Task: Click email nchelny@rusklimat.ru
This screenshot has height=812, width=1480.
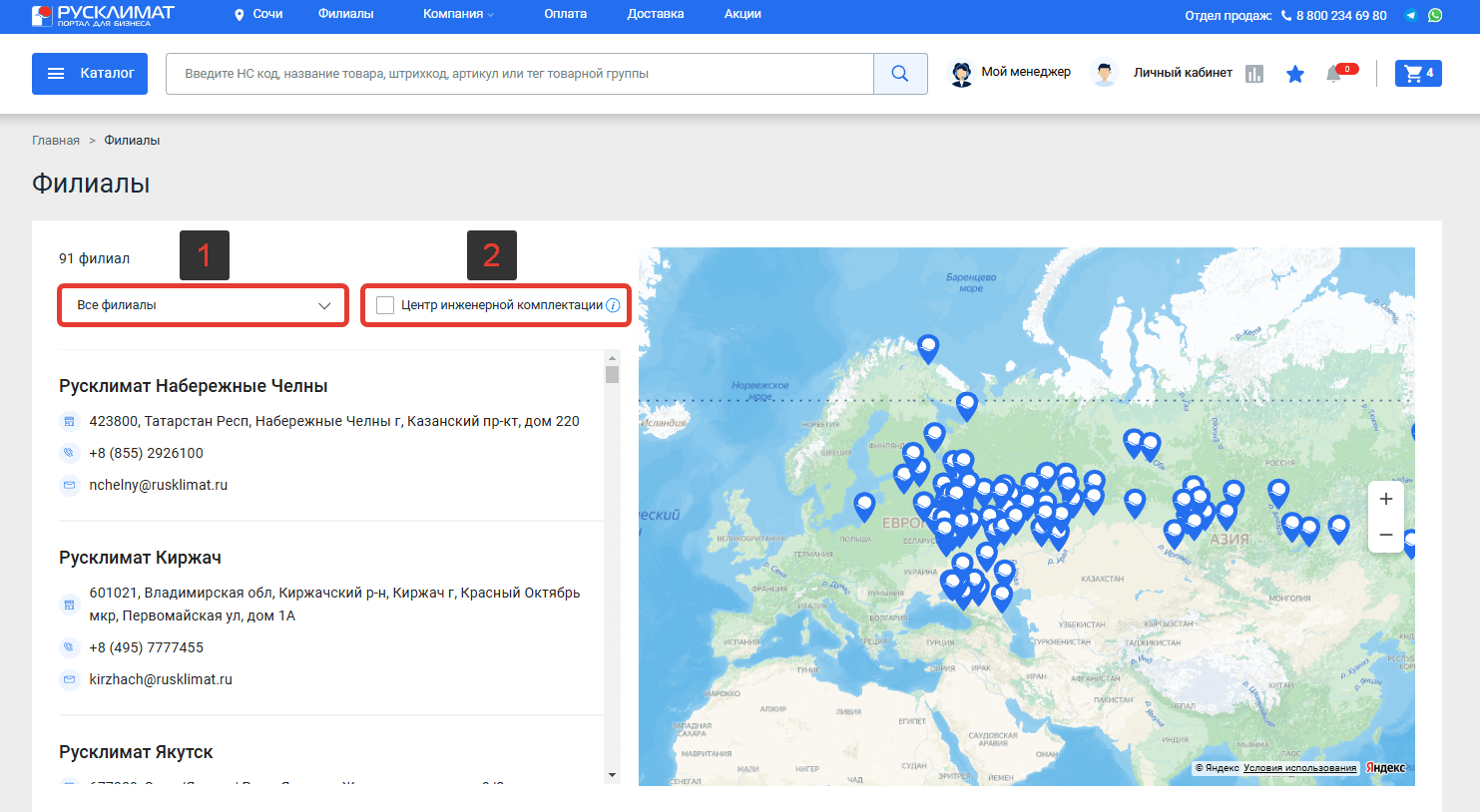Action: [159, 485]
